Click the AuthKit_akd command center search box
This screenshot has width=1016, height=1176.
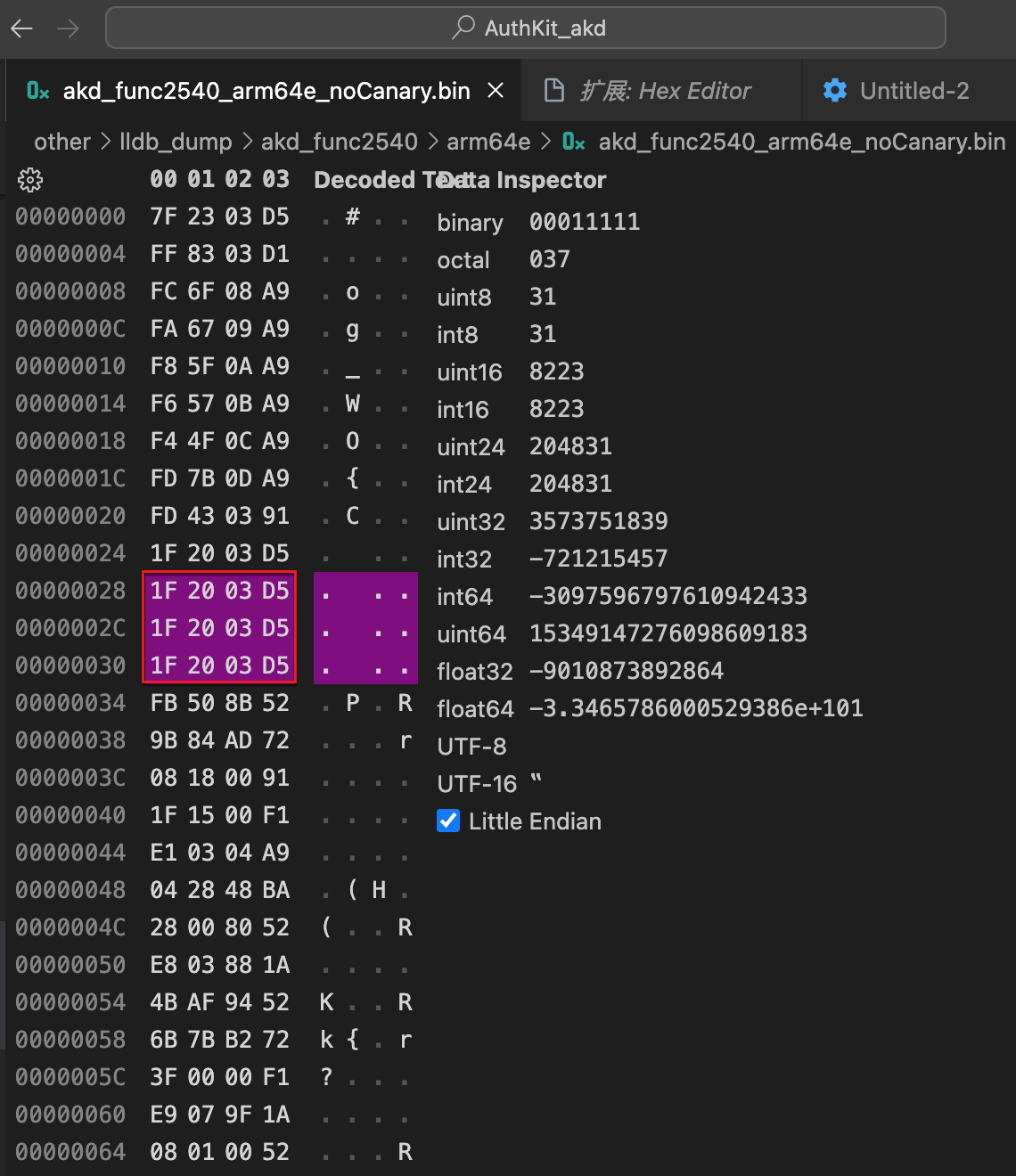pos(526,29)
